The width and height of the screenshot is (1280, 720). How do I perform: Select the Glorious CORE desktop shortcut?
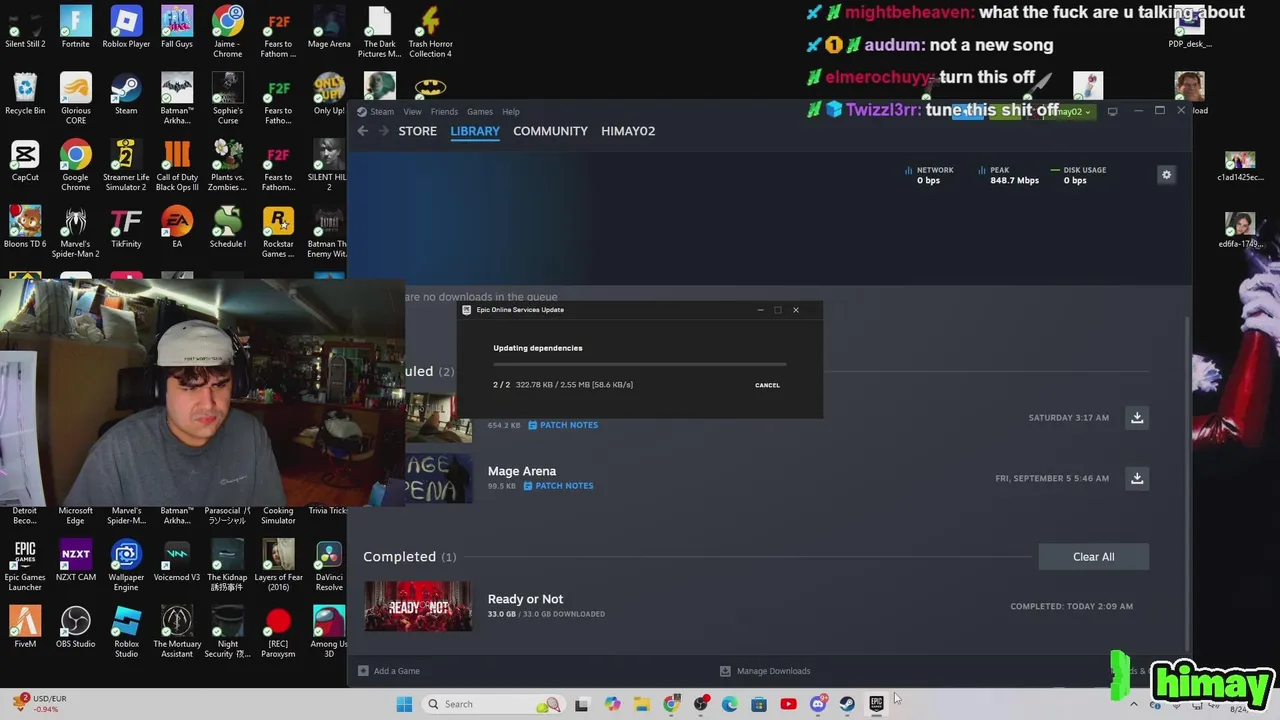point(75,98)
